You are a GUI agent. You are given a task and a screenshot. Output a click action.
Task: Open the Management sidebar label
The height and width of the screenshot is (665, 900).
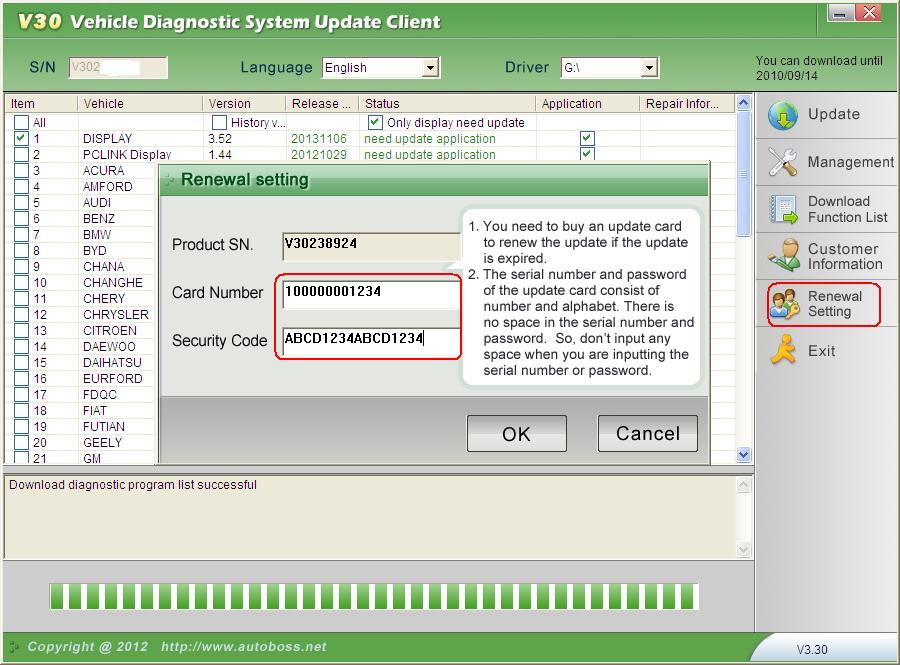pyautogui.click(x=851, y=162)
